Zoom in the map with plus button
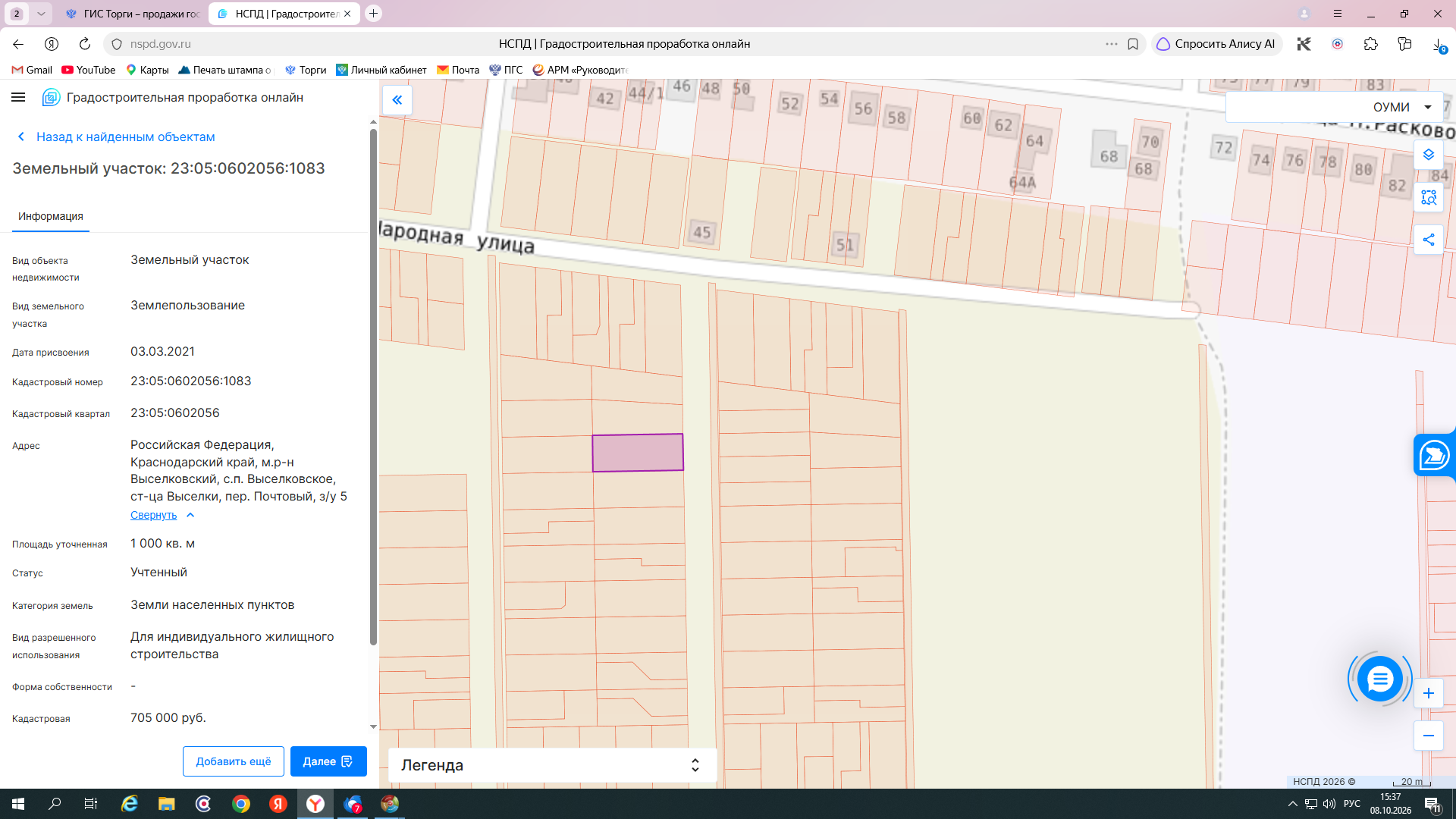 (1429, 693)
